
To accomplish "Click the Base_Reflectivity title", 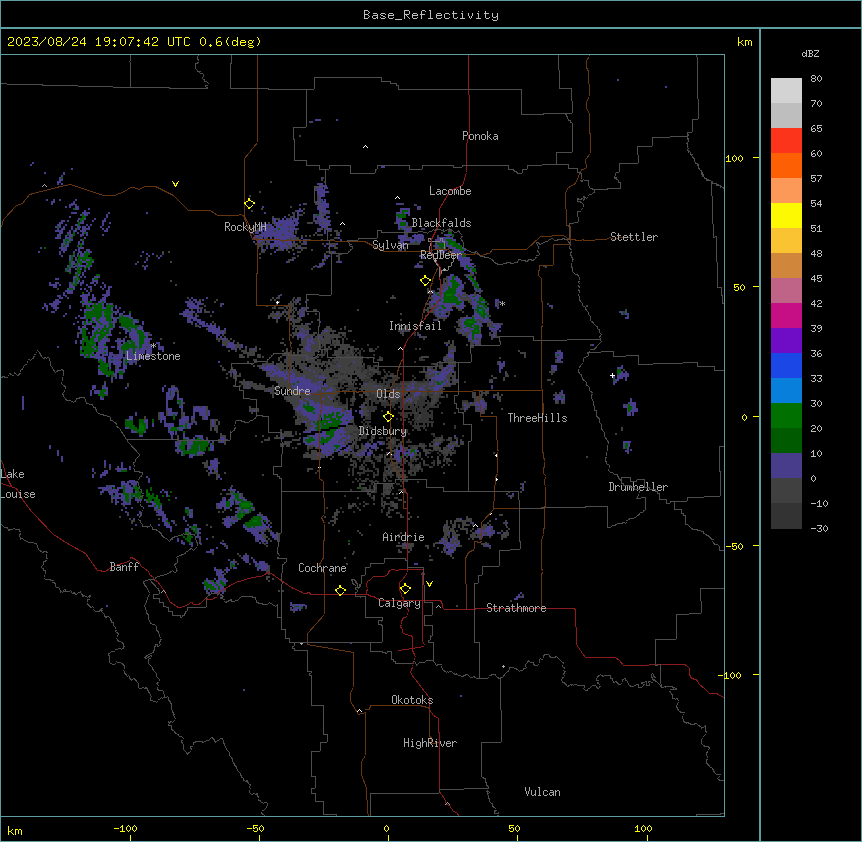I will click(x=431, y=15).
